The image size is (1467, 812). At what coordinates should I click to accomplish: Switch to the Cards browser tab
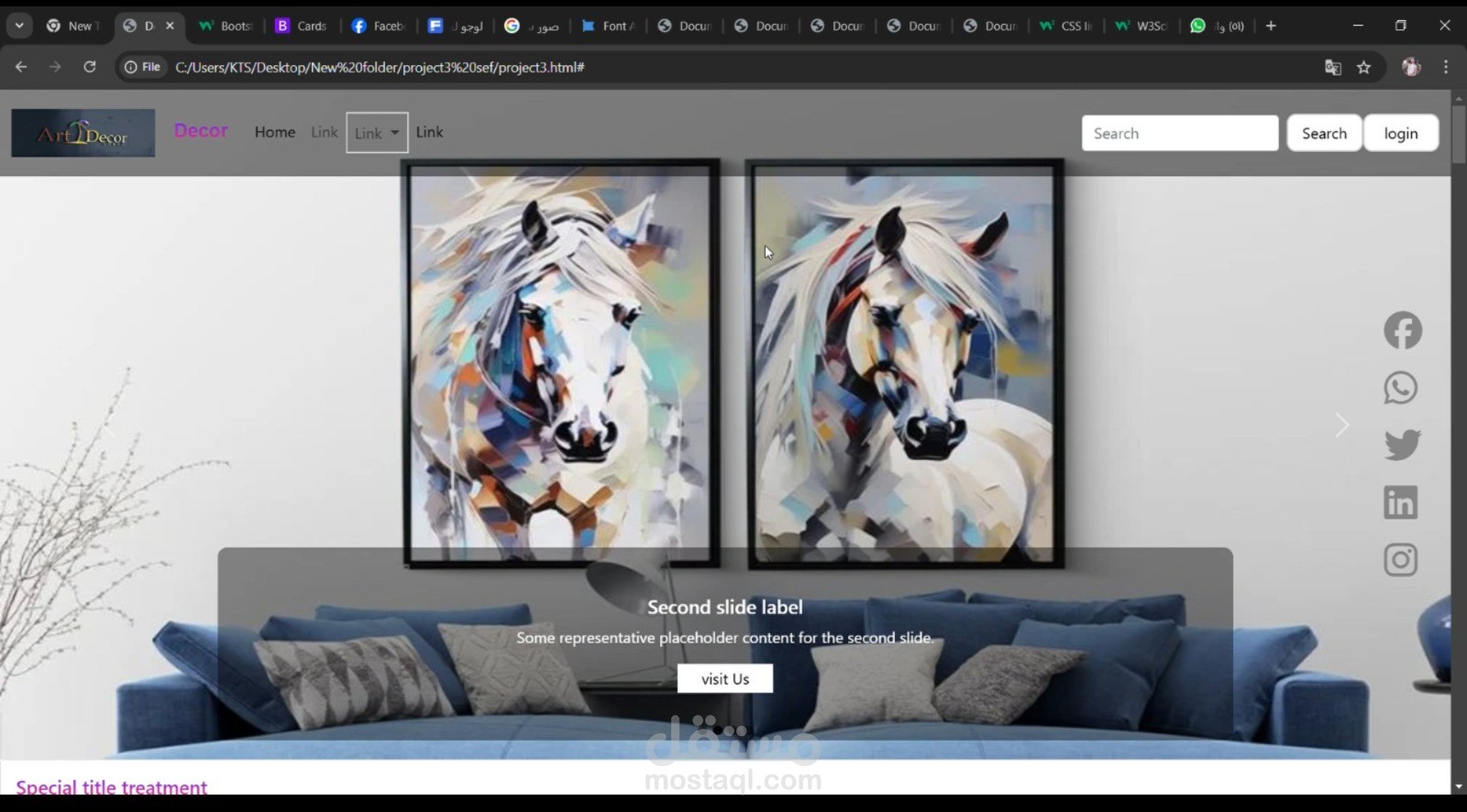(x=302, y=26)
